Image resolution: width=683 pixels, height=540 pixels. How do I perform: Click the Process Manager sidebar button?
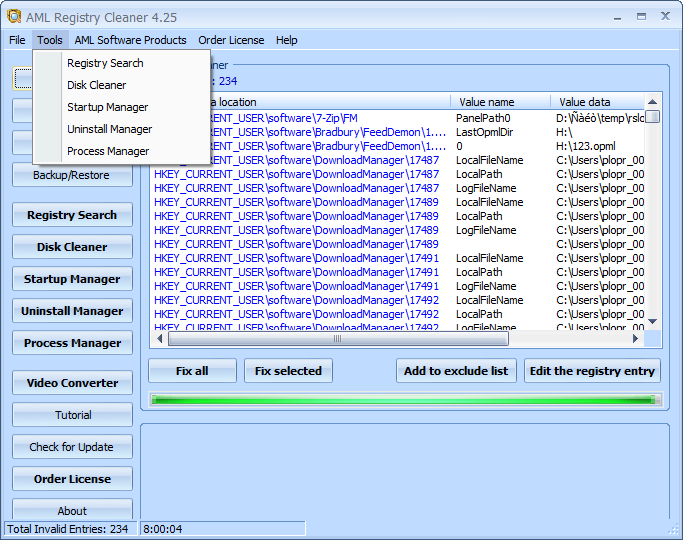(72, 343)
